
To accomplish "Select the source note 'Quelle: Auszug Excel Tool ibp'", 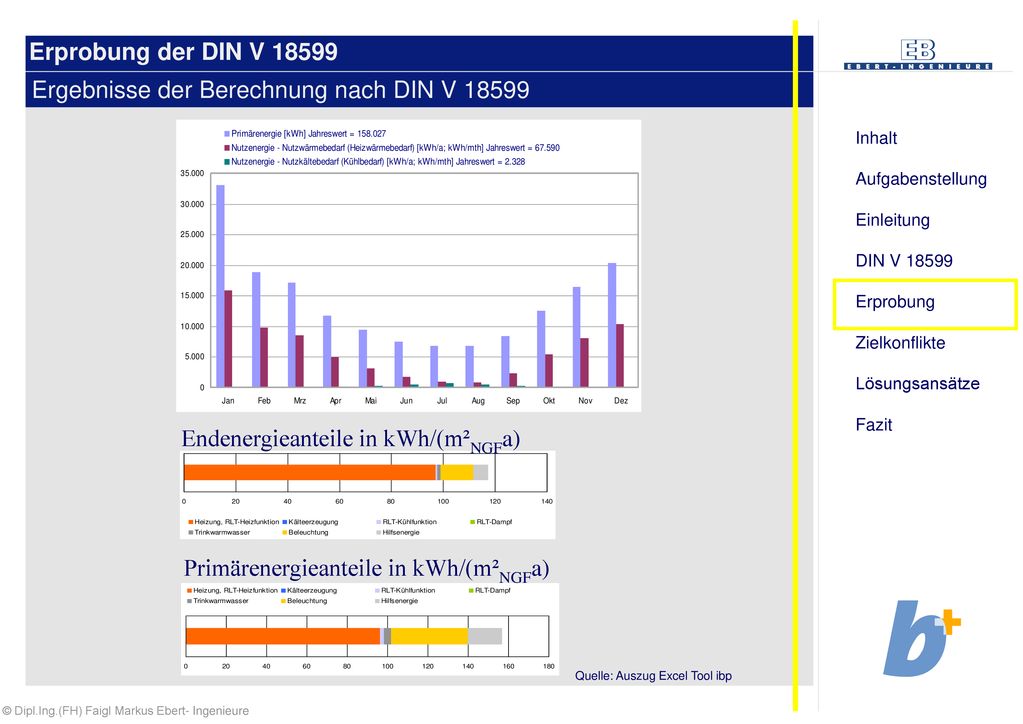I will pyautogui.click(x=653, y=676).
